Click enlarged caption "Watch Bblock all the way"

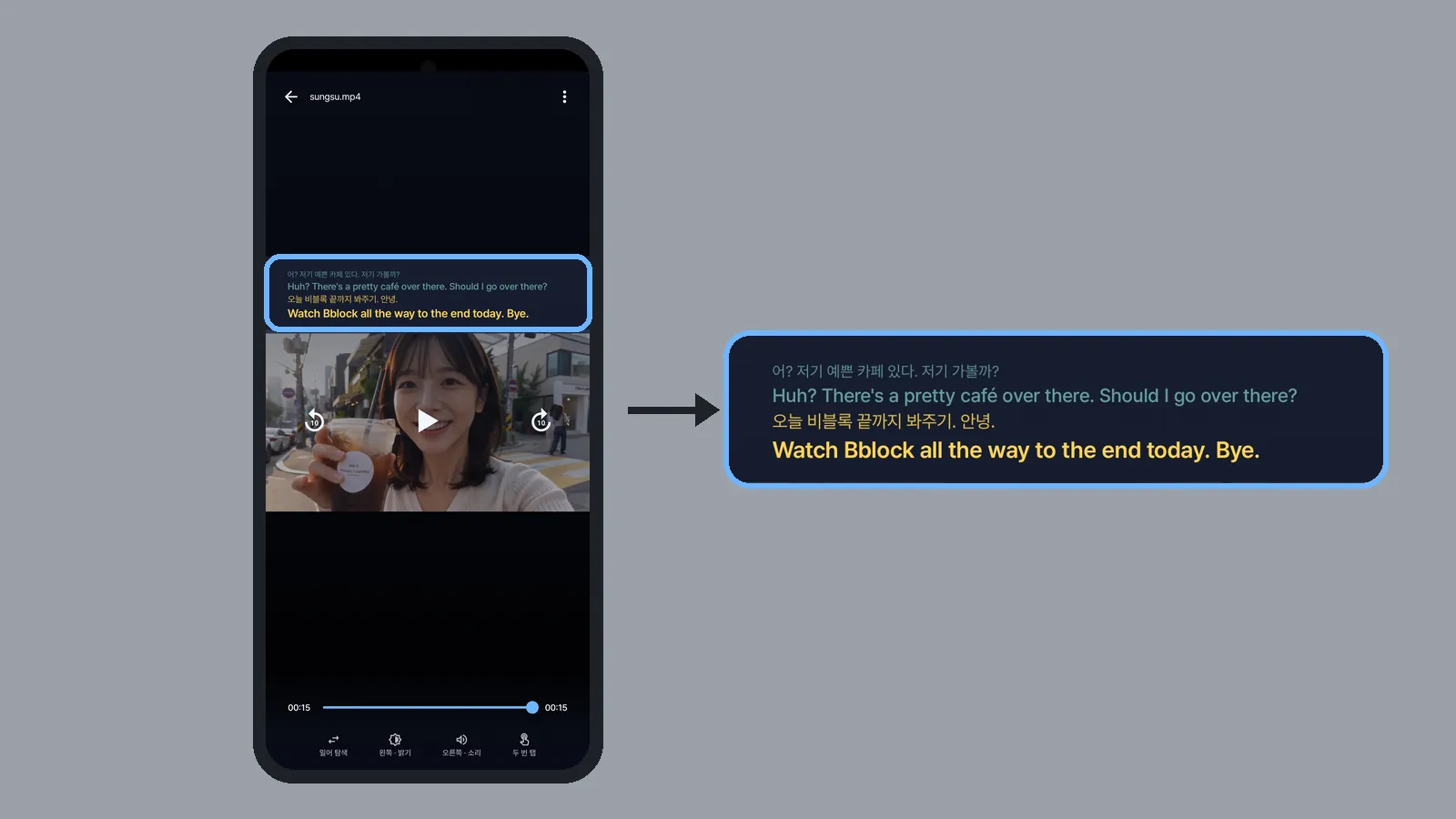click(x=901, y=450)
